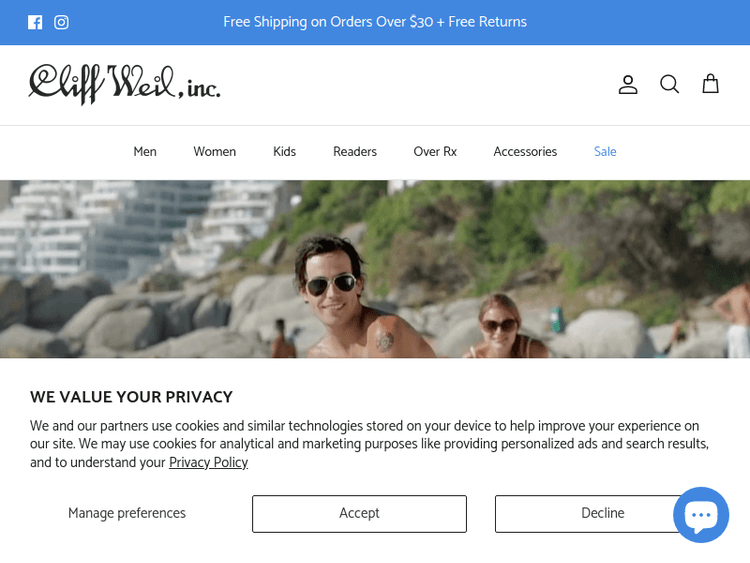This screenshot has height=563, width=750.
Task: Open the Instagram profile icon
Action: coord(61,22)
